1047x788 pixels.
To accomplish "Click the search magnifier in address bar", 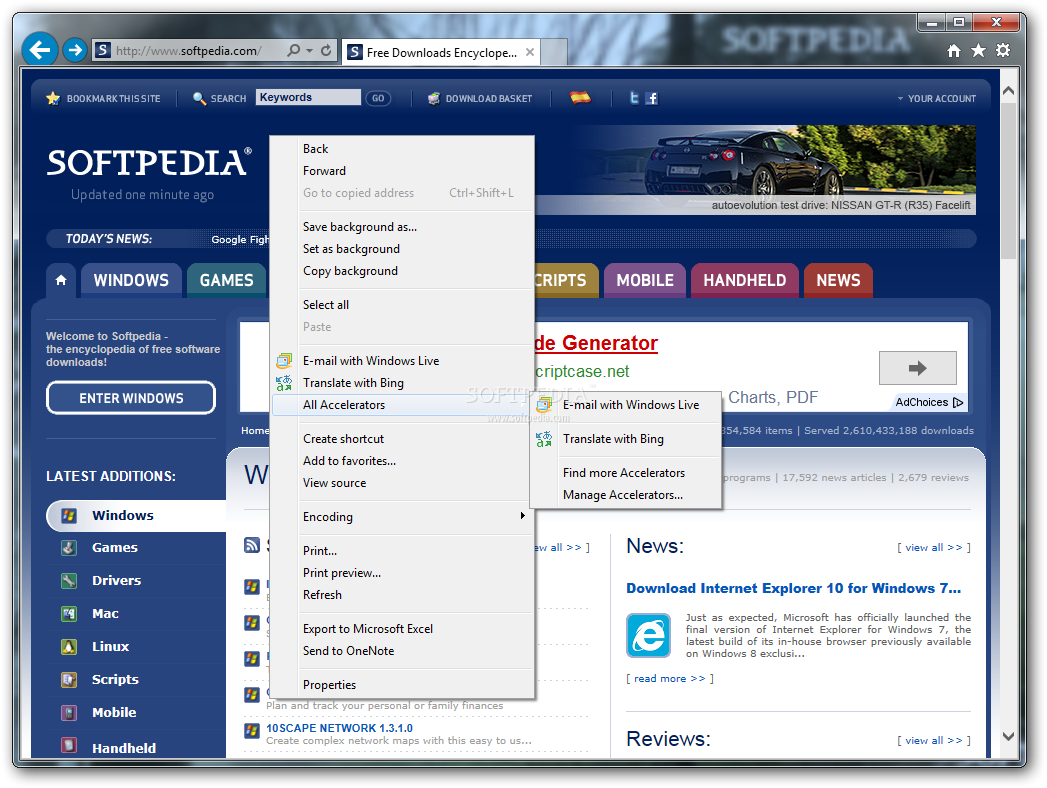I will point(293,50).
